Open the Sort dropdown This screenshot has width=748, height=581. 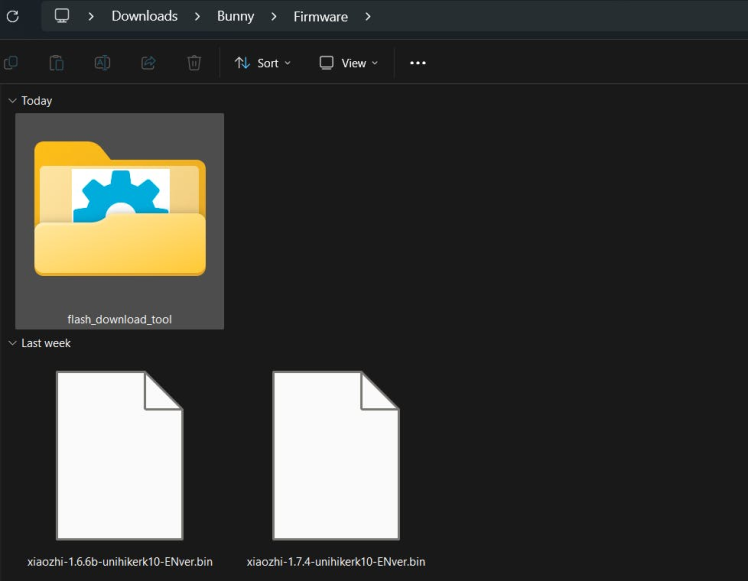click(262, 63)
